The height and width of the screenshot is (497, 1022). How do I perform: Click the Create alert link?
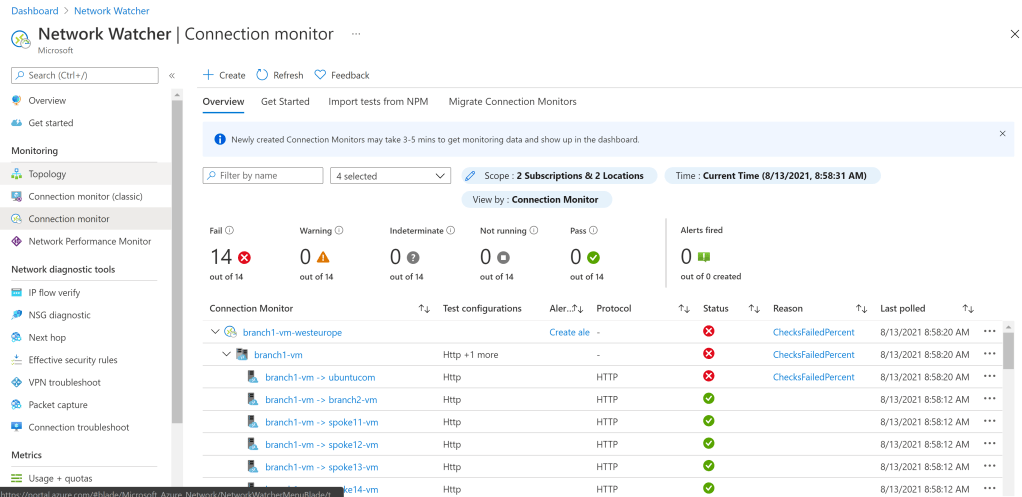[x=569, y=332]
